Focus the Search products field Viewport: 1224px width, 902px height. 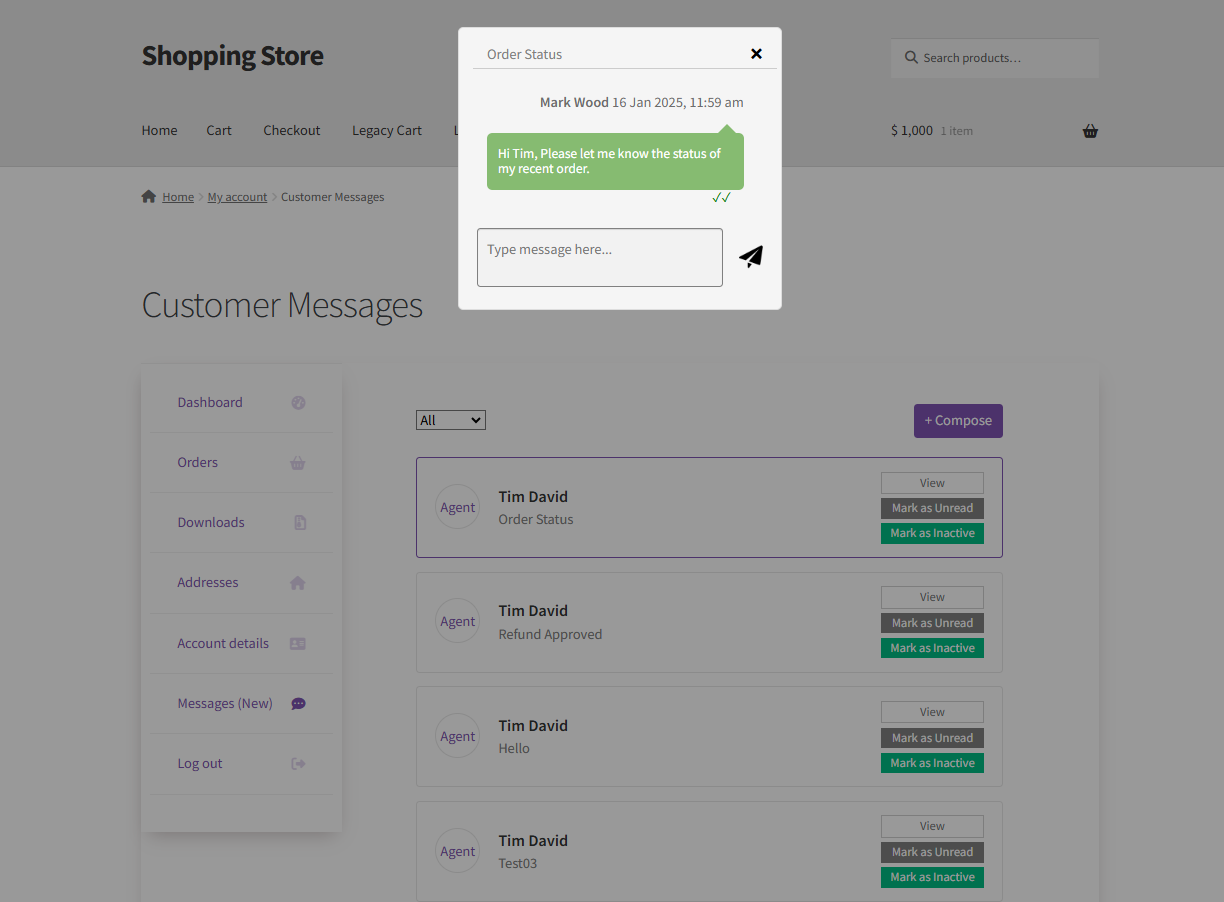point(994,58)
